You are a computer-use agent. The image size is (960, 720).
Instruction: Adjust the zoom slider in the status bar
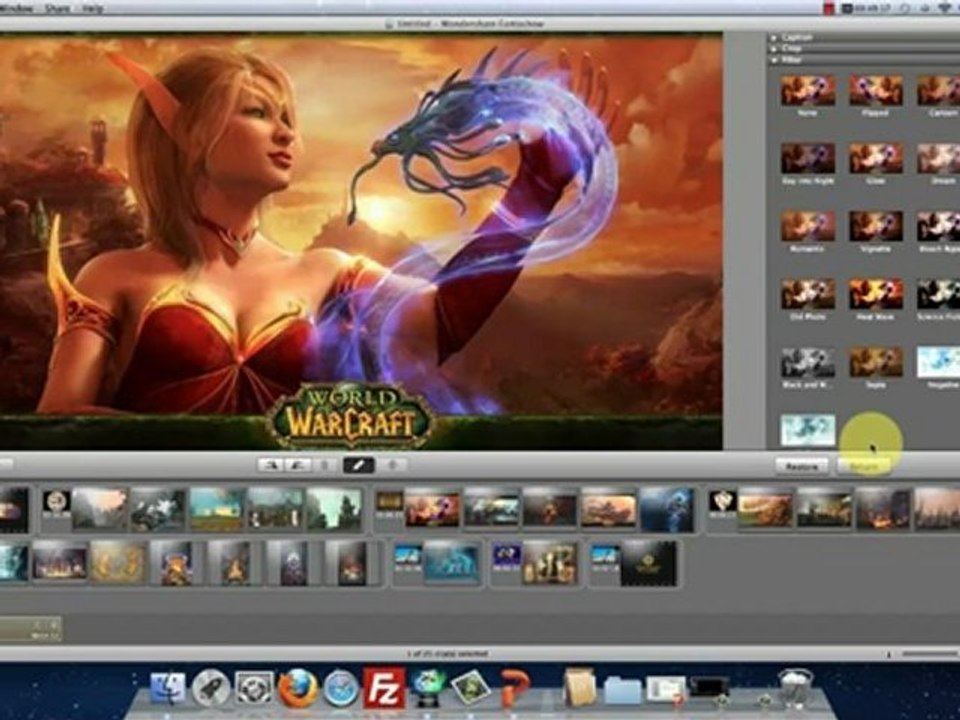pyautogui.click(x=930, y=654)
